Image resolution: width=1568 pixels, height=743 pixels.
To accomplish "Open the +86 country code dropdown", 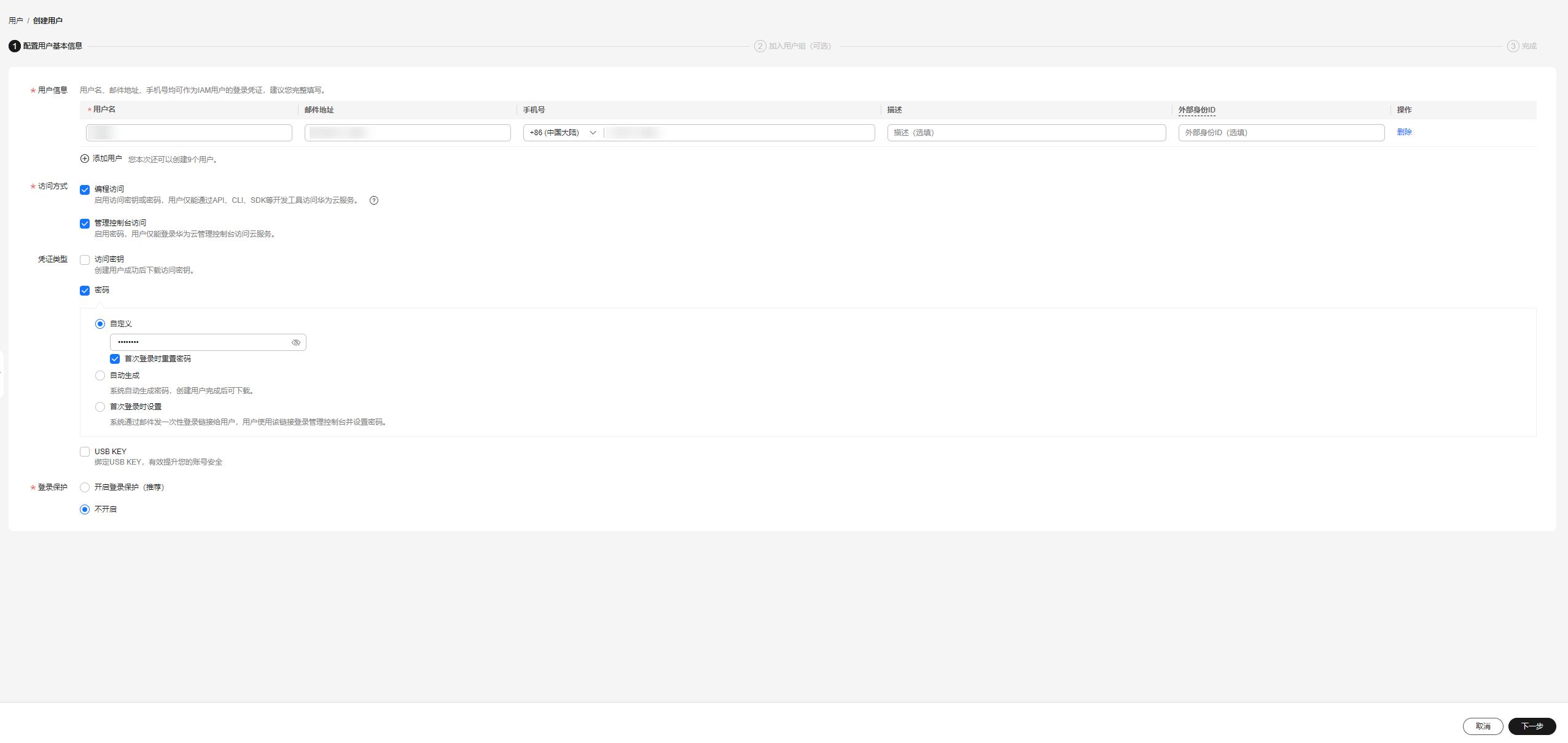I will pos(563,133).
